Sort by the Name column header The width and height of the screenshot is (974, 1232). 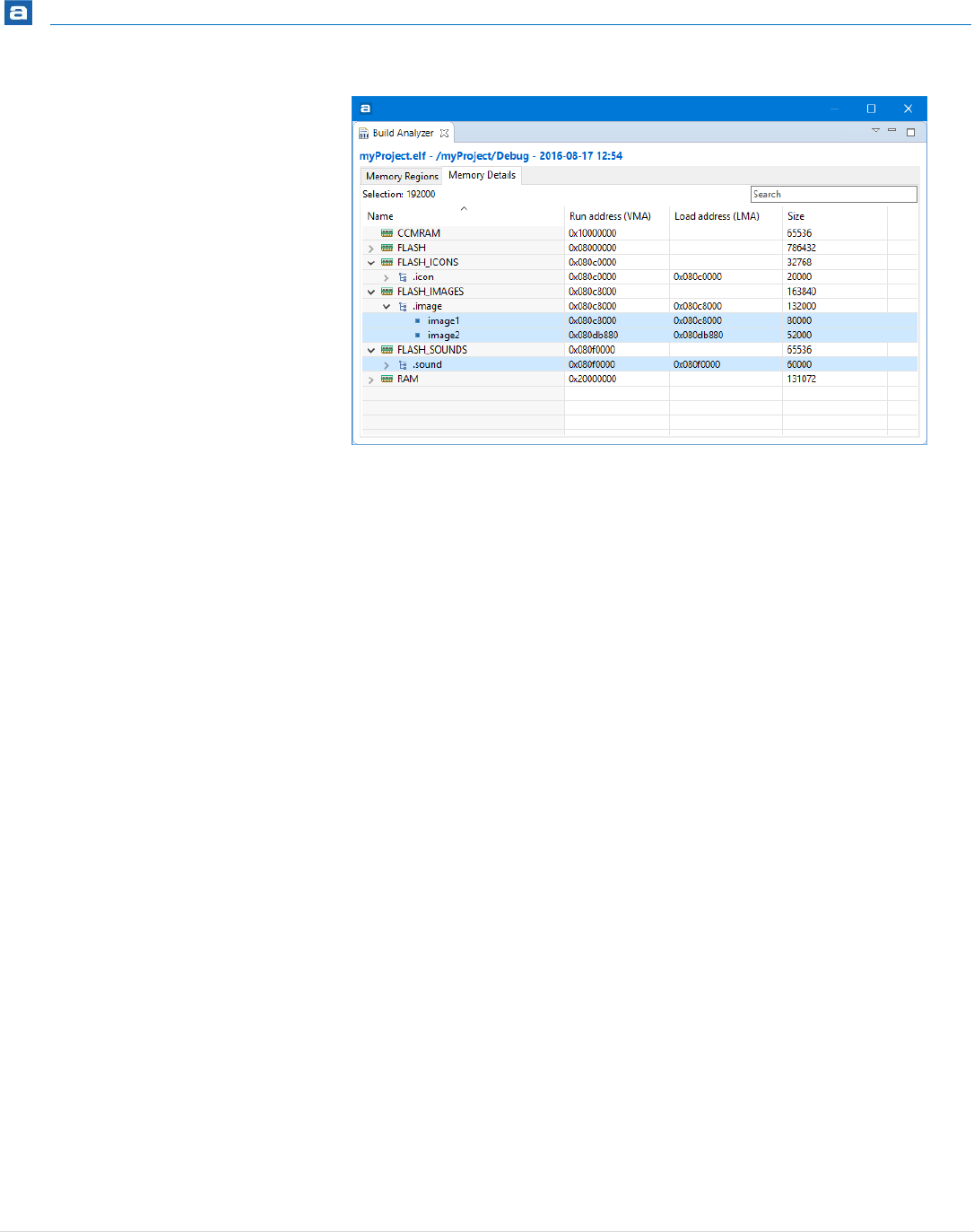[x=463, y=216]
